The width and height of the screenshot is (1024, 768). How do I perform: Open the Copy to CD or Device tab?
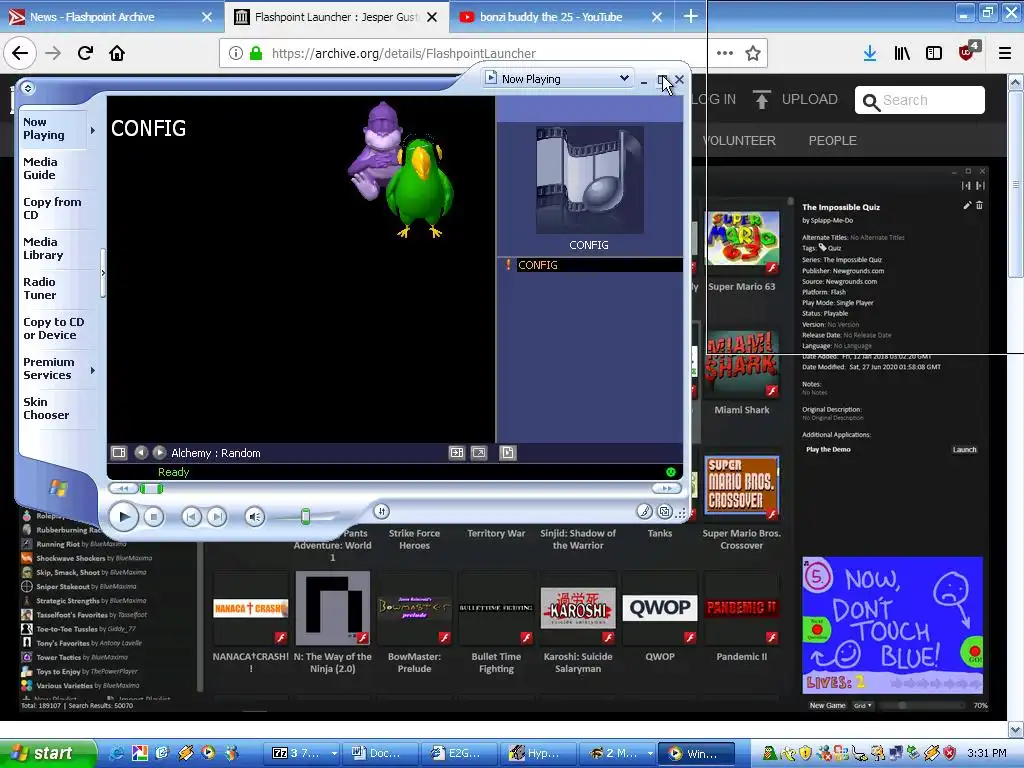coord(54,328)
